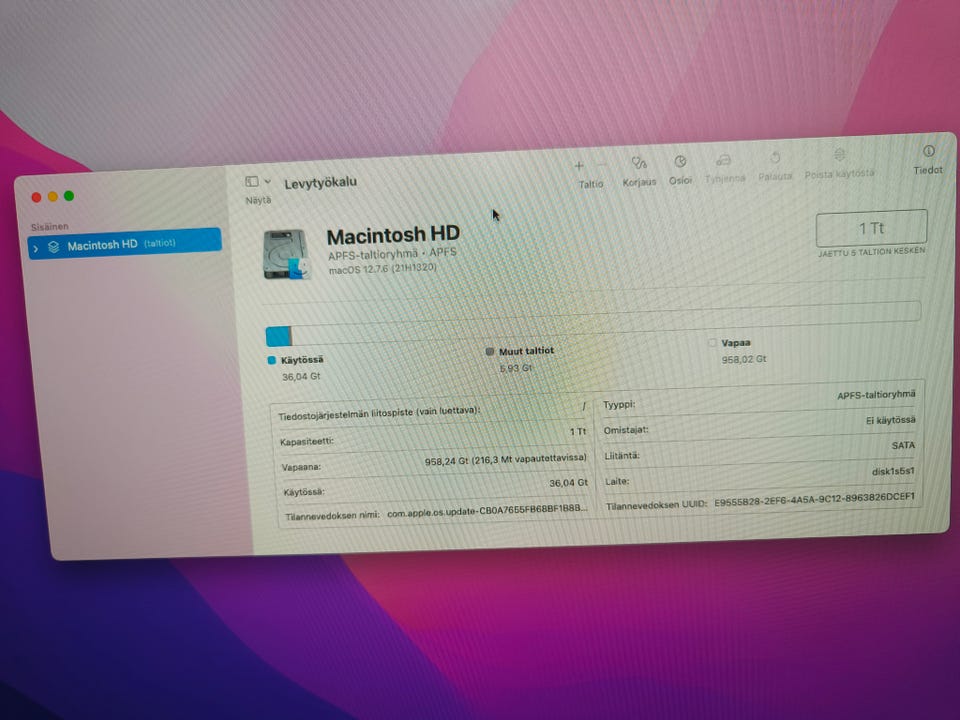Click the SATA connection value
The height and width of the screenshot is (720, 960).
coord(903,445)
